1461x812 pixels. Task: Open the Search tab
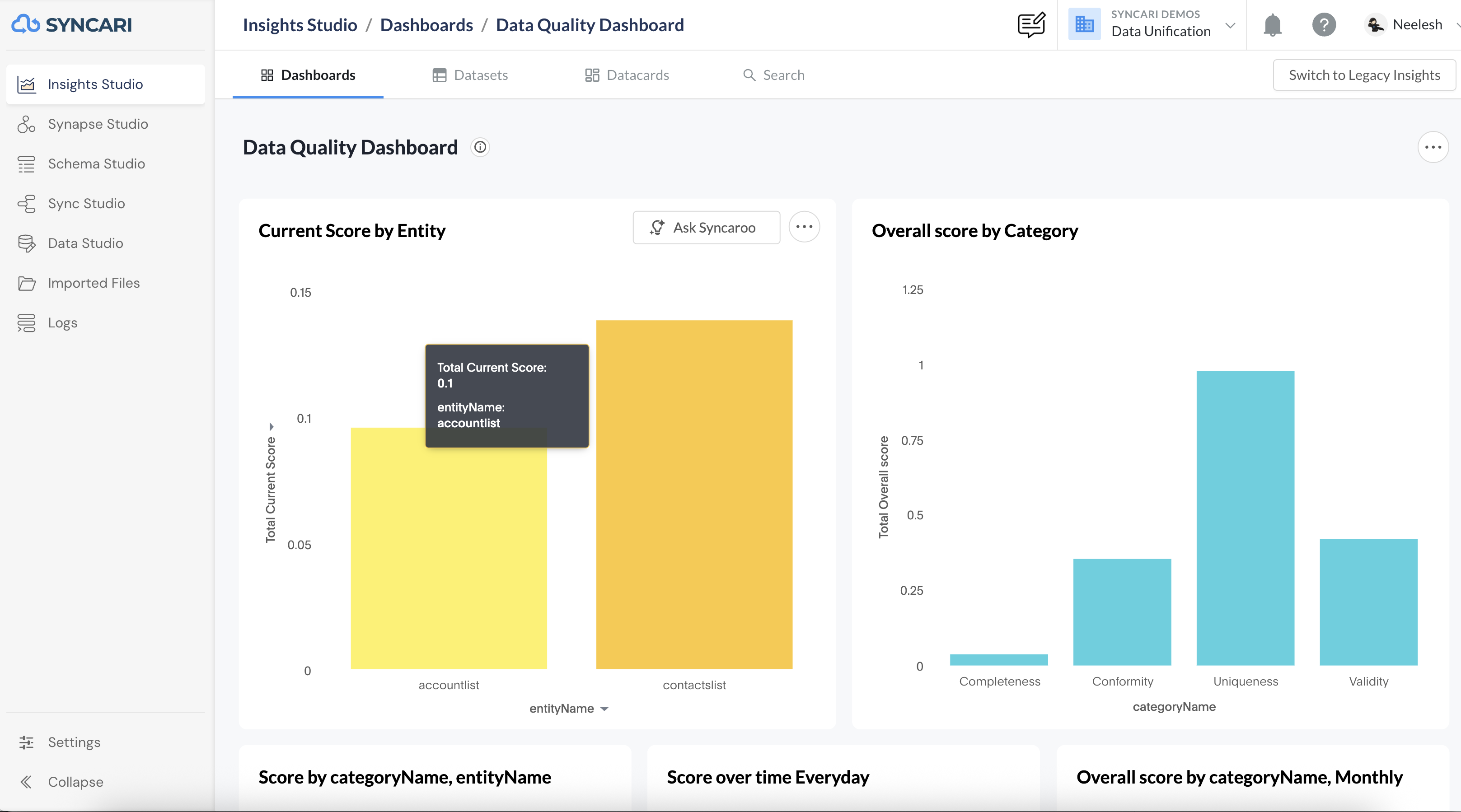click(773, 75)
